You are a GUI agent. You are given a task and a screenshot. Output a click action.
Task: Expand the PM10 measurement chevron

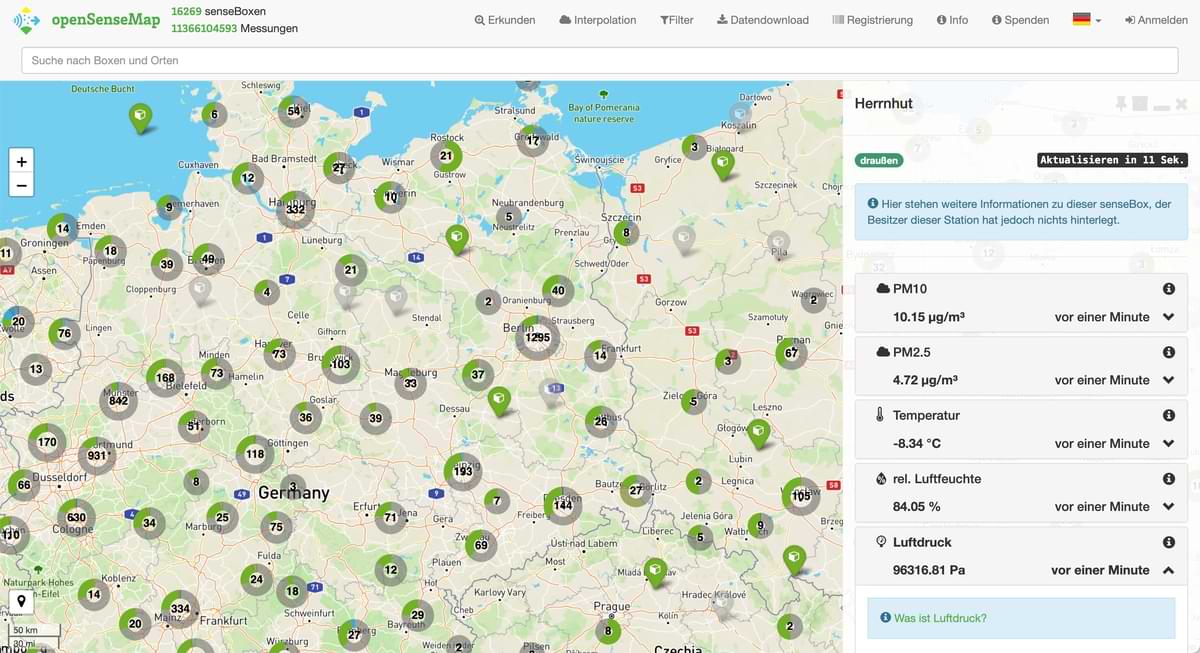[x=1168, y=317]
